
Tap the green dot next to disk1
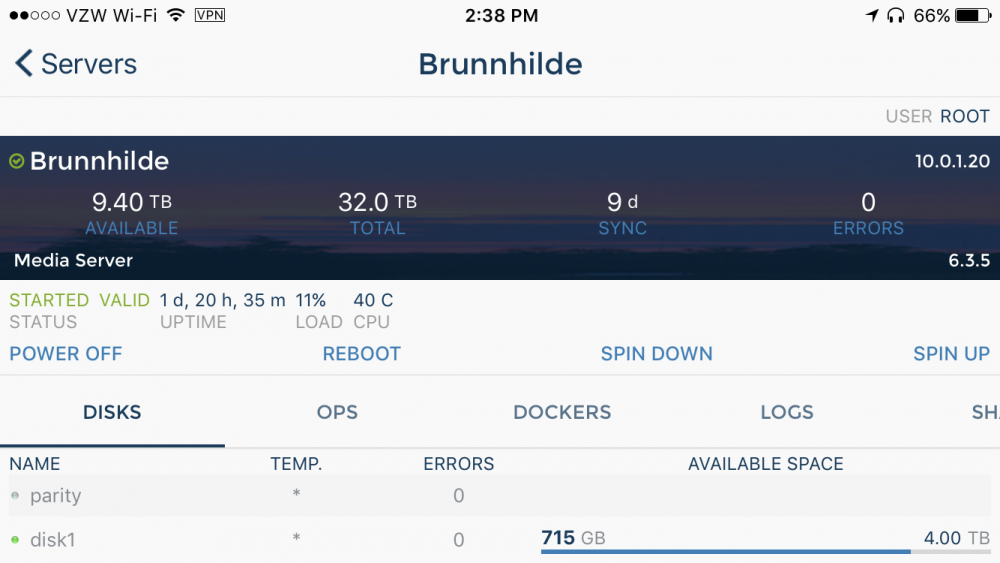click(15, 540)
